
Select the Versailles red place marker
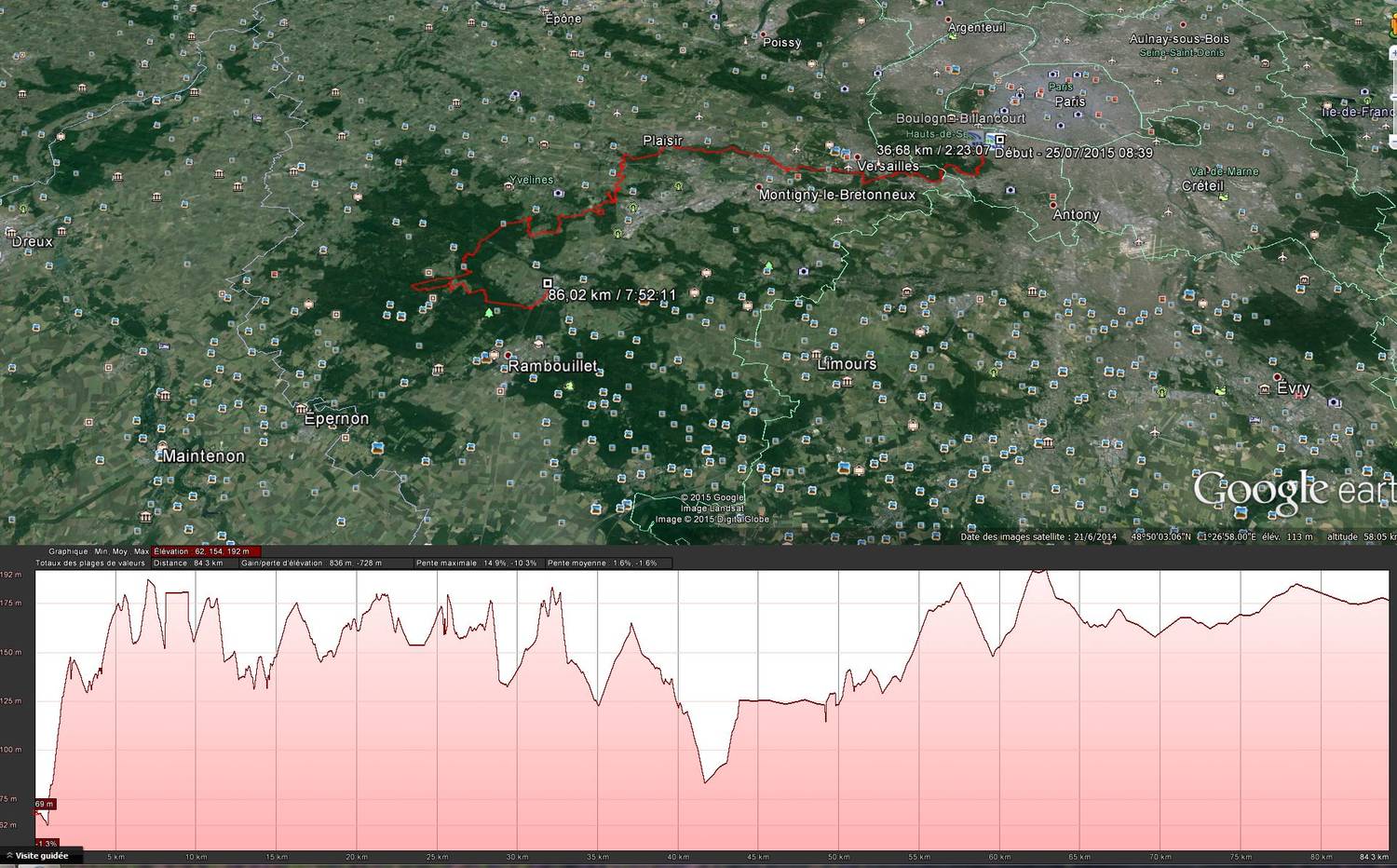[857, 157]
